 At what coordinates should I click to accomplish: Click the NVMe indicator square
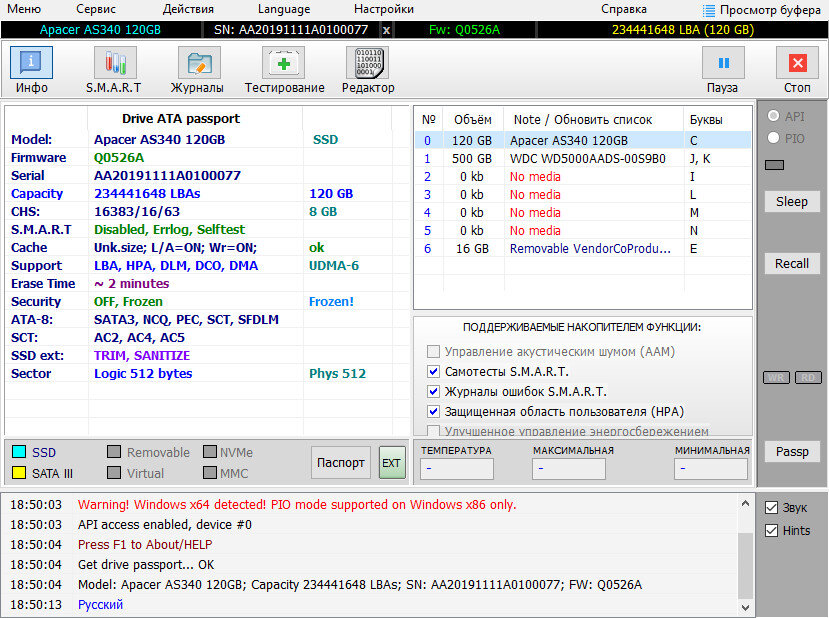tap(210, 451)
